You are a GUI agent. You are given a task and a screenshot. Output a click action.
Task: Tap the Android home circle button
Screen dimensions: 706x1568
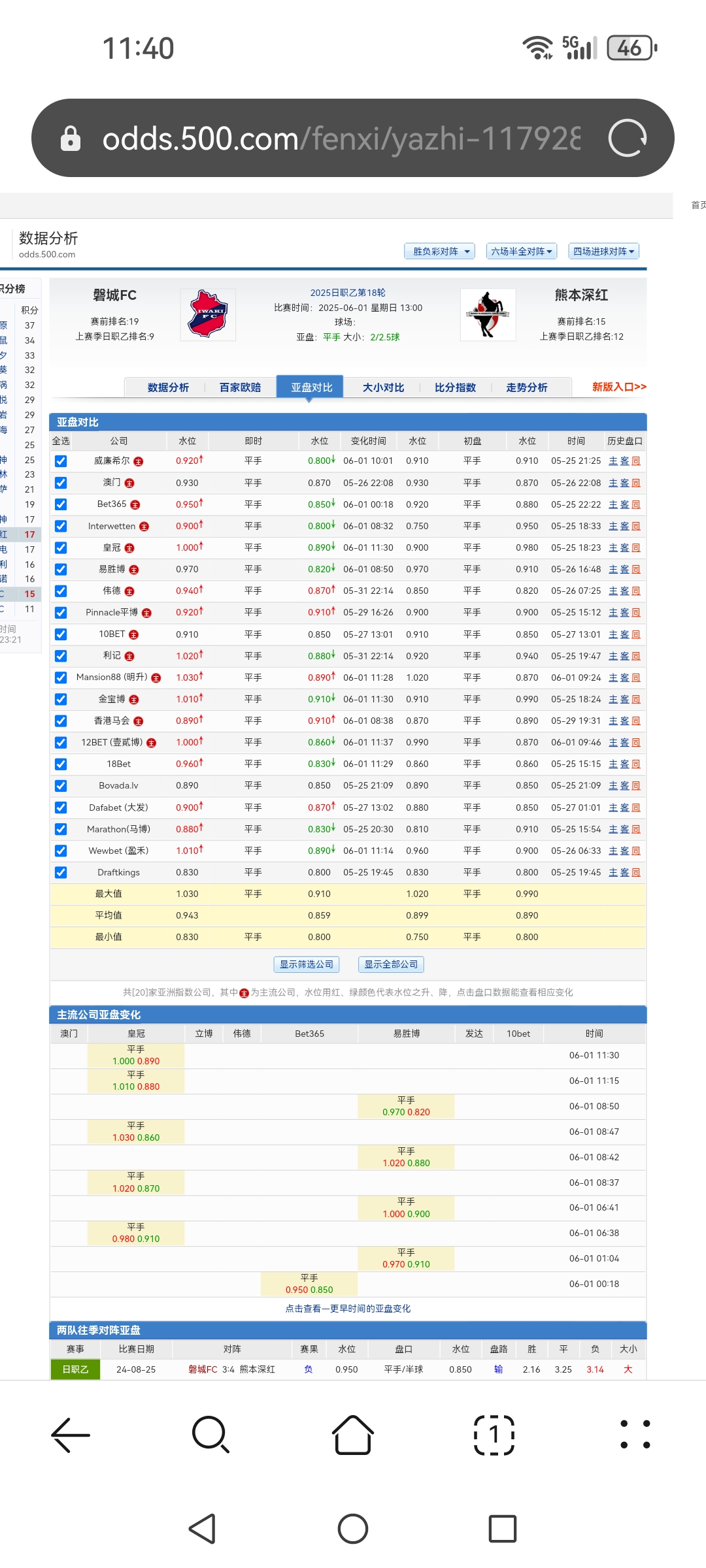coord(353,1529)
